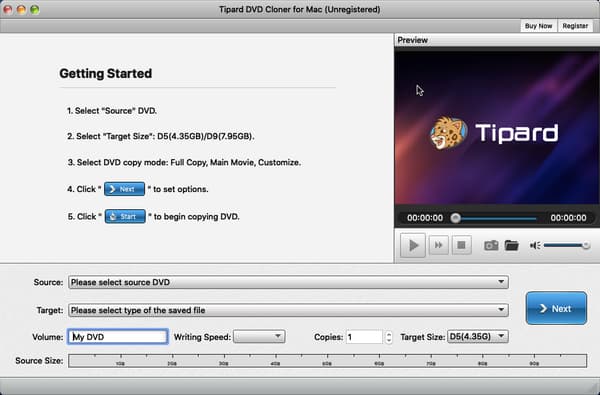Mute audio with the speaker icon
Screen dimensions: 600x395
pos(535,245)
